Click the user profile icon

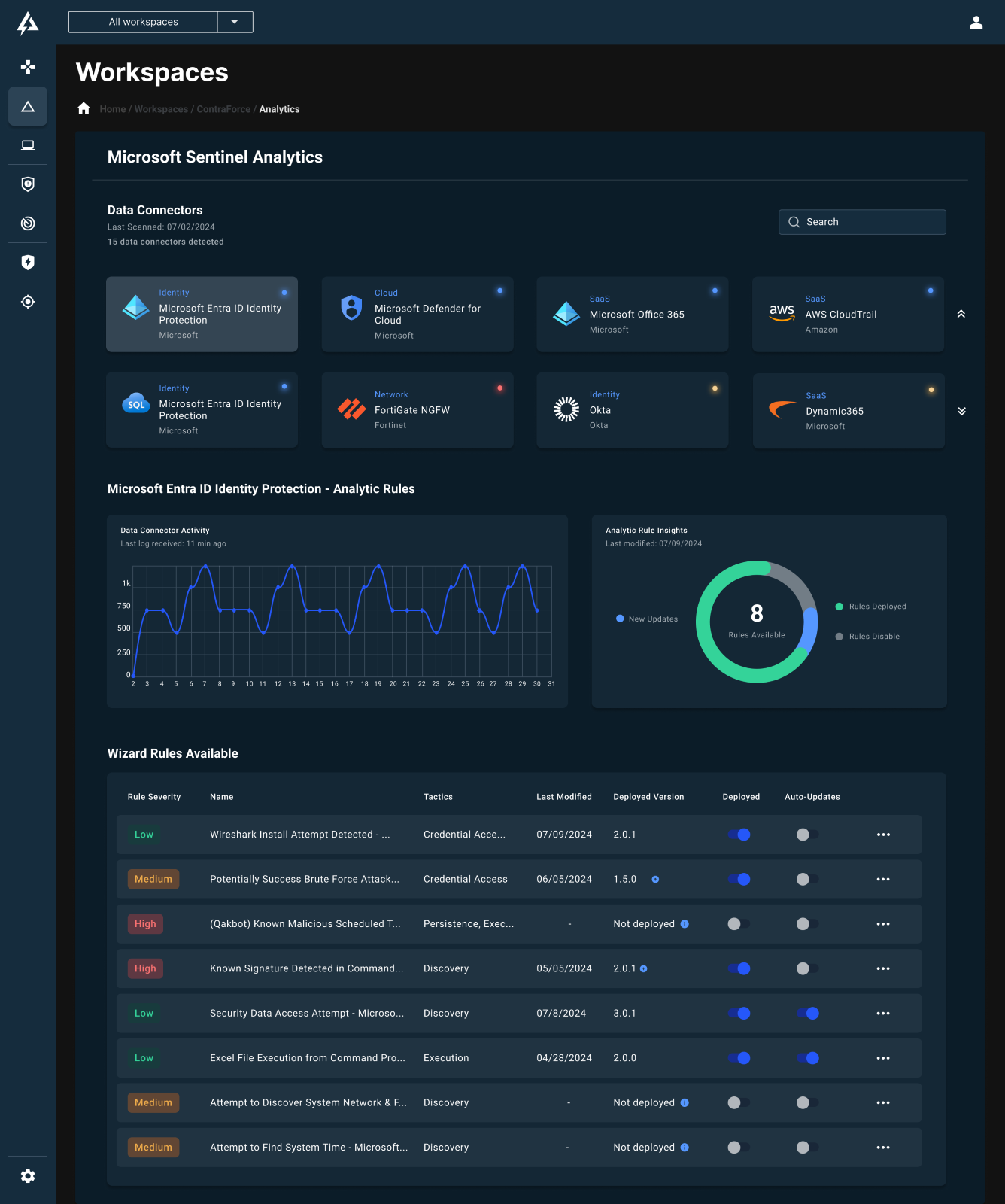976,23
